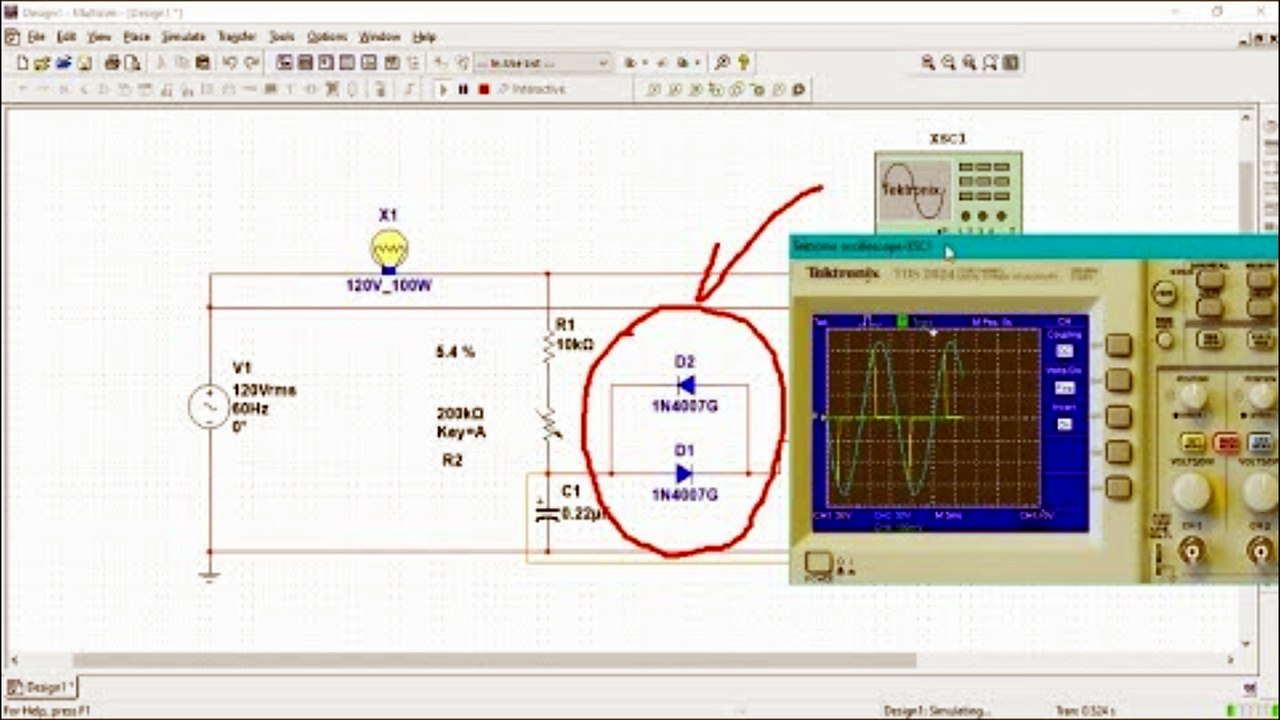Toggle the oscilloscope Power button
The width and height of the screenshot is (1280, 720).
[819, 565]
